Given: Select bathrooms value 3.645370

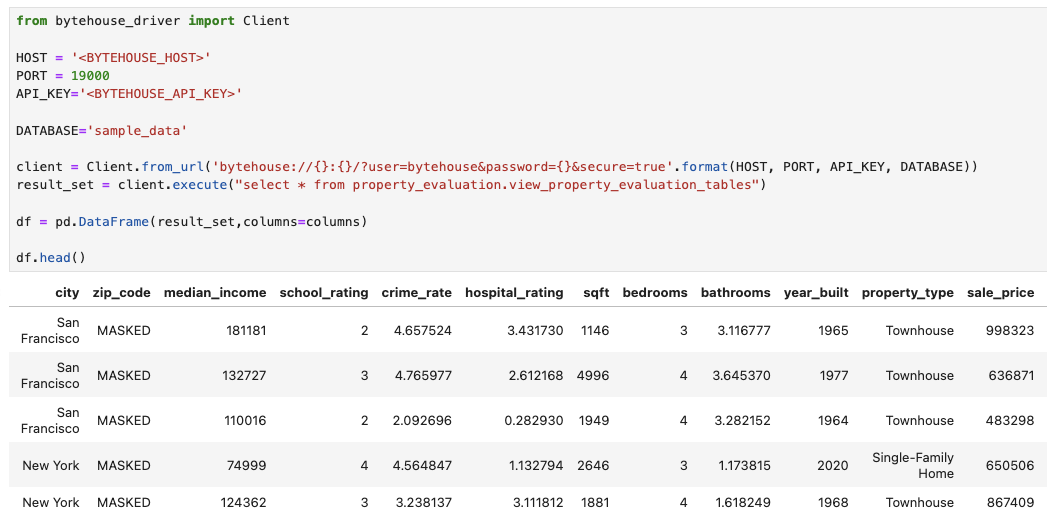Looking at the screenshot, I should 741,375.
